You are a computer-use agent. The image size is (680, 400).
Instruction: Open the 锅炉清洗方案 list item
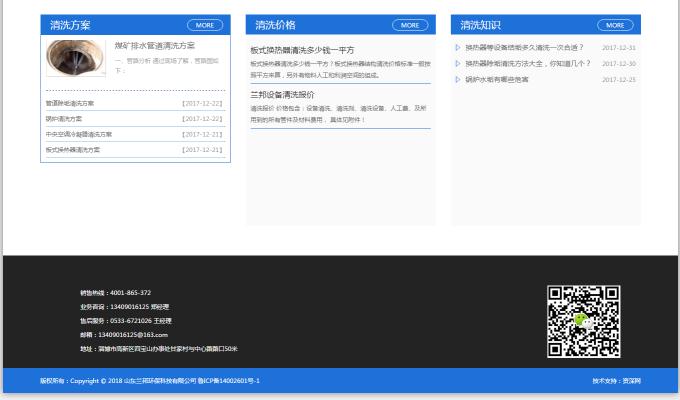point(66,119)
